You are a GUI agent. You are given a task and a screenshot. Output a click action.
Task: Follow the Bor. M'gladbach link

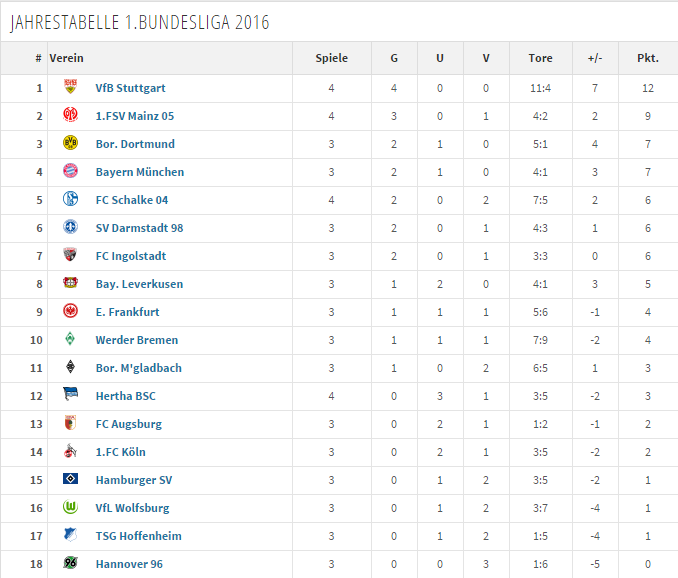(x=138, y=368)
